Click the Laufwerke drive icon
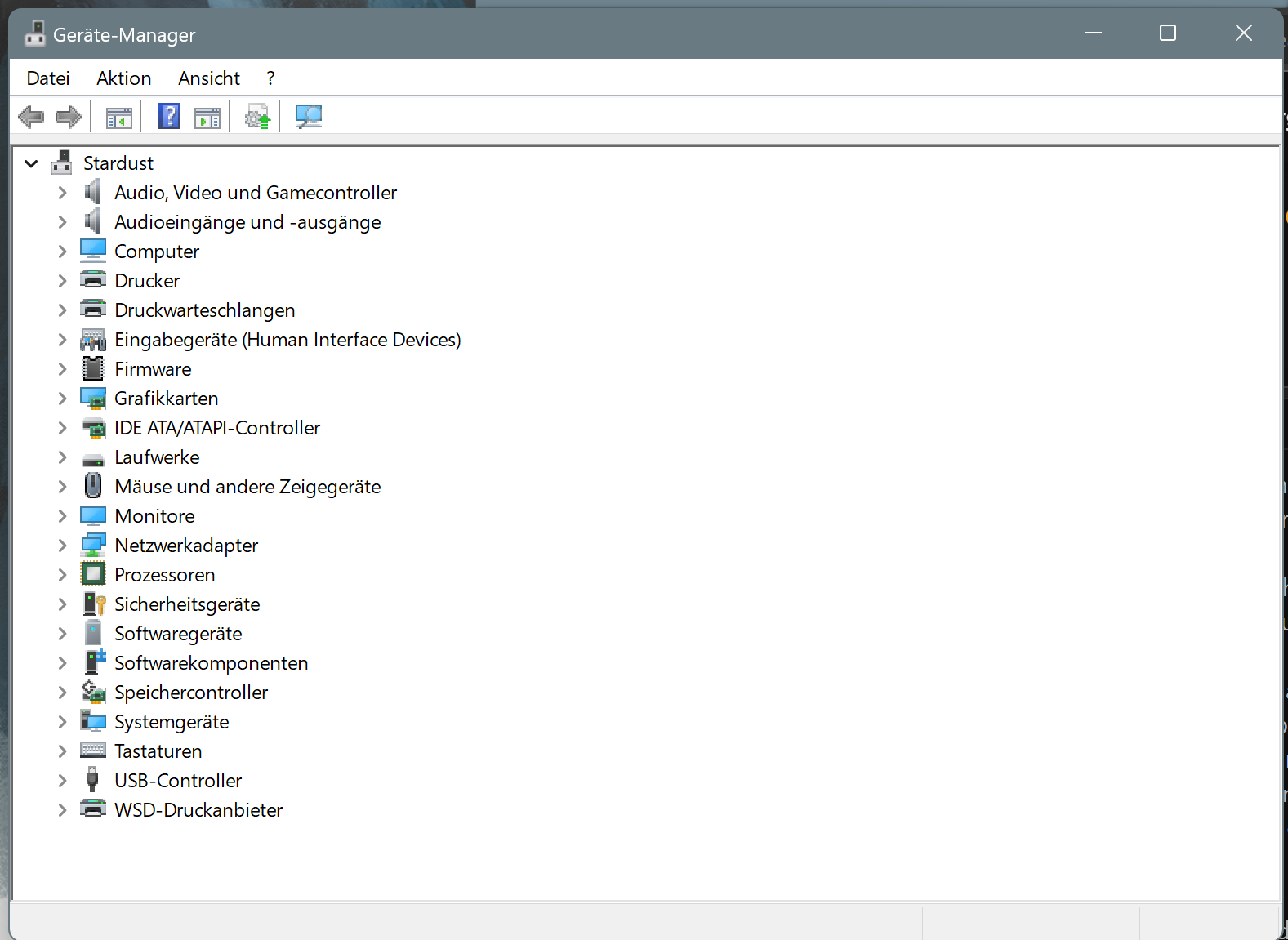This screenshot has width=1288, height=940. [x=93, y=460]
